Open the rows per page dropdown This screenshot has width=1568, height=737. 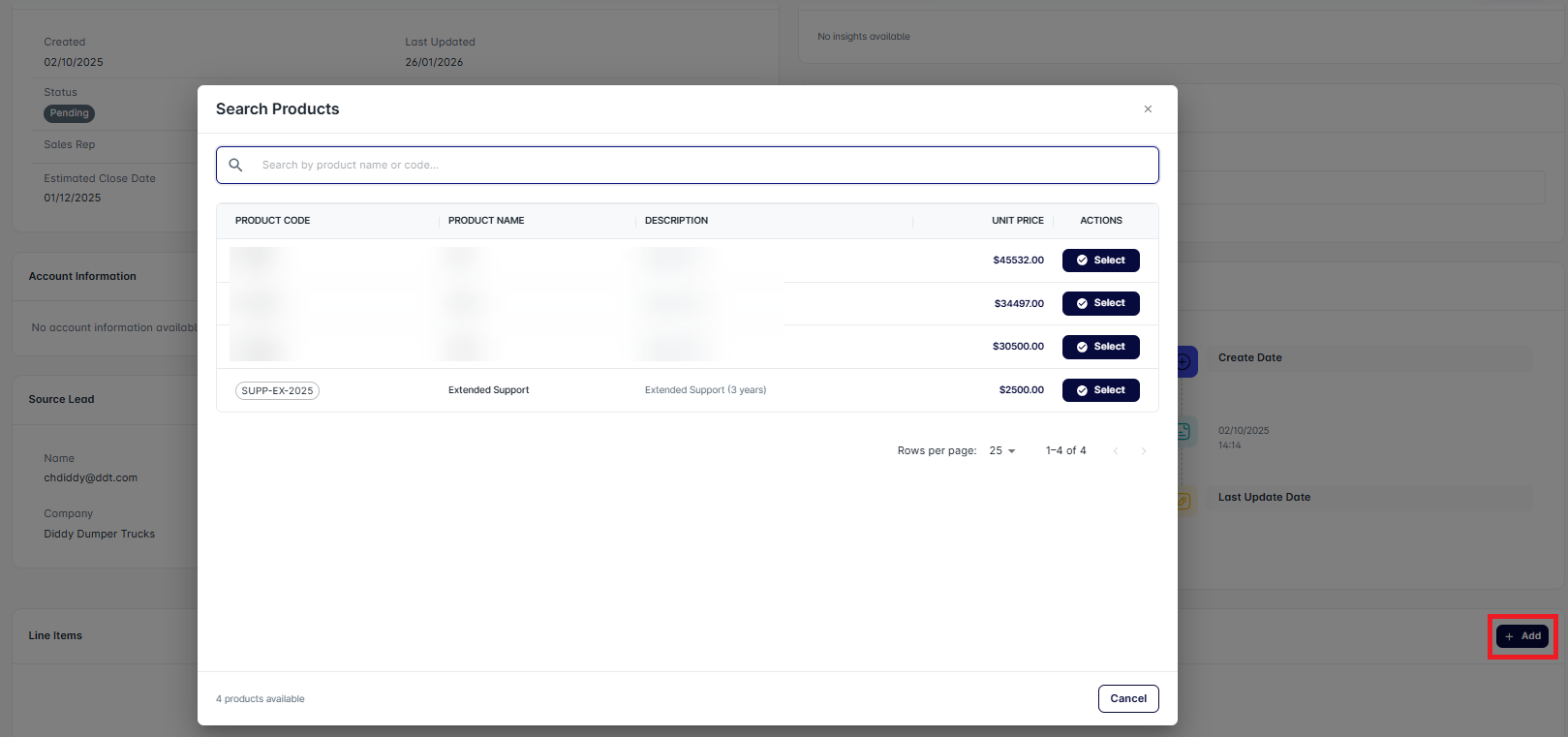point(1002,451)
